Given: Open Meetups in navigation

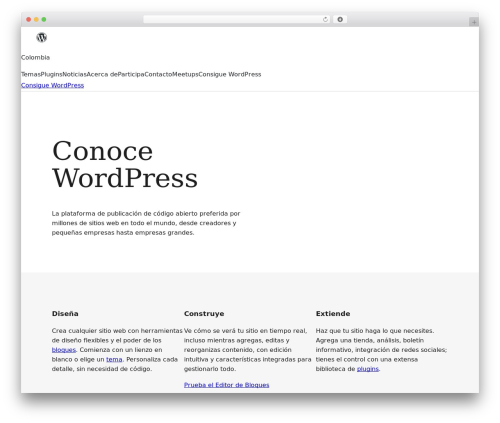Looking at the screenshot, I should pyautogui.click(x=185, y=74).
